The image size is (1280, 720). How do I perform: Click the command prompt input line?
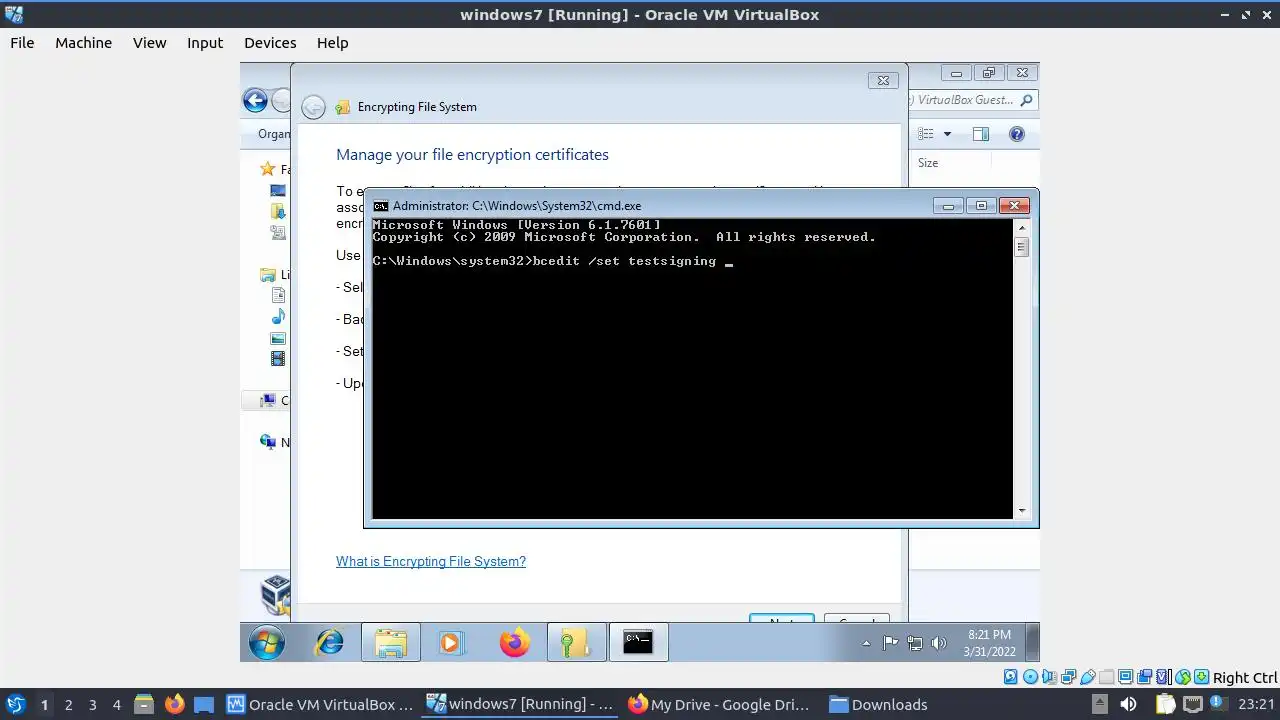pyautogui.click(x=553, y=261)
